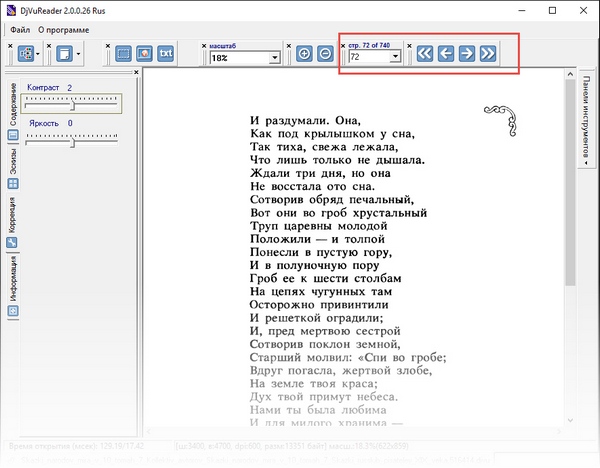This screenshot has width=600, height=468.
Task: Click the vertical scrollbar down arrow
Action: 570,420
